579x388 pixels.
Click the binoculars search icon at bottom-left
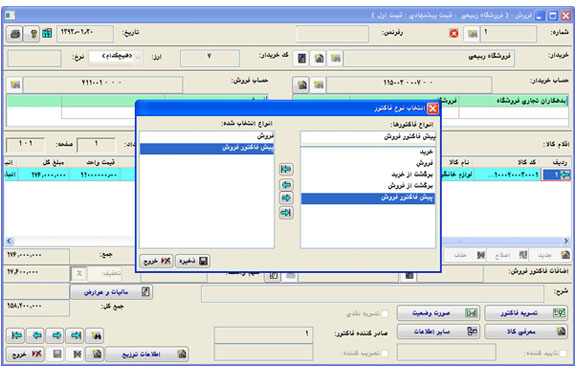click(96, 336)
